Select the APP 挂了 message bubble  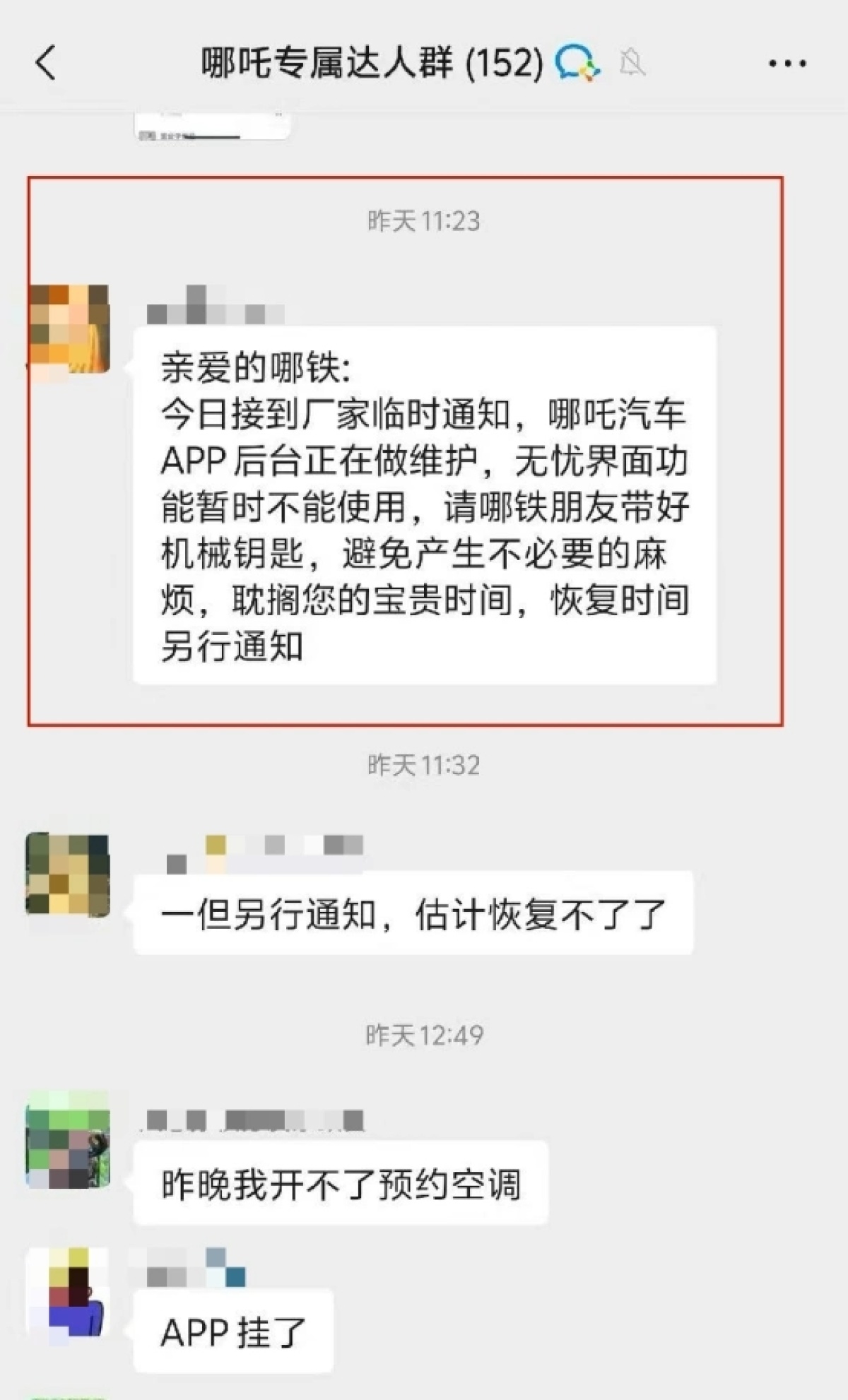(x=233, y=1331)
